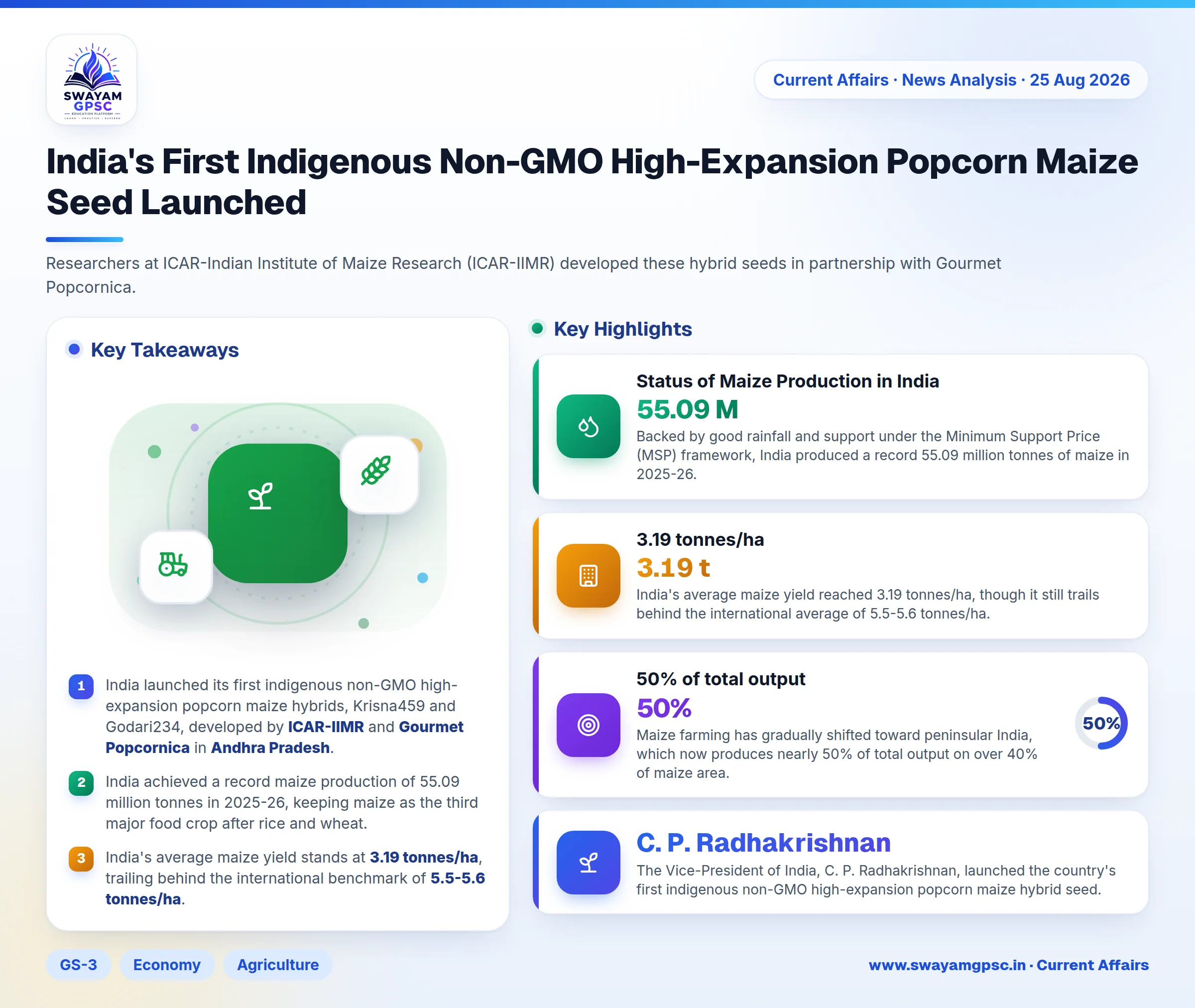Click the orange 3.19 t figure
Image resolution: width=1195 pixels, height=1008 pixels.
[x=673, y=567]
